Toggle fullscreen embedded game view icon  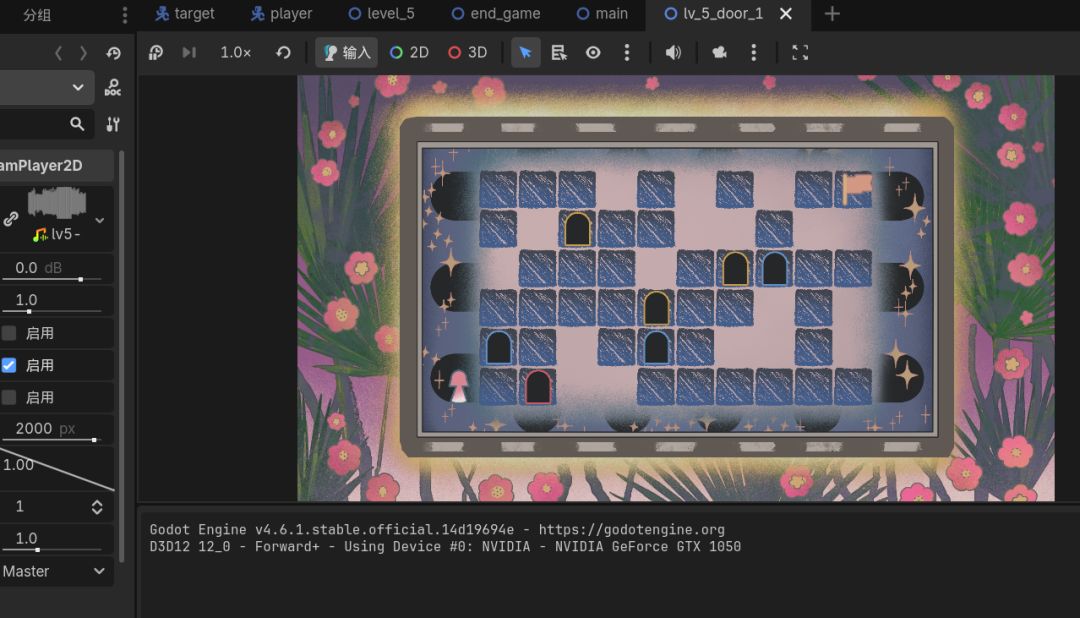pyautogui.click(x=800, y=52)
